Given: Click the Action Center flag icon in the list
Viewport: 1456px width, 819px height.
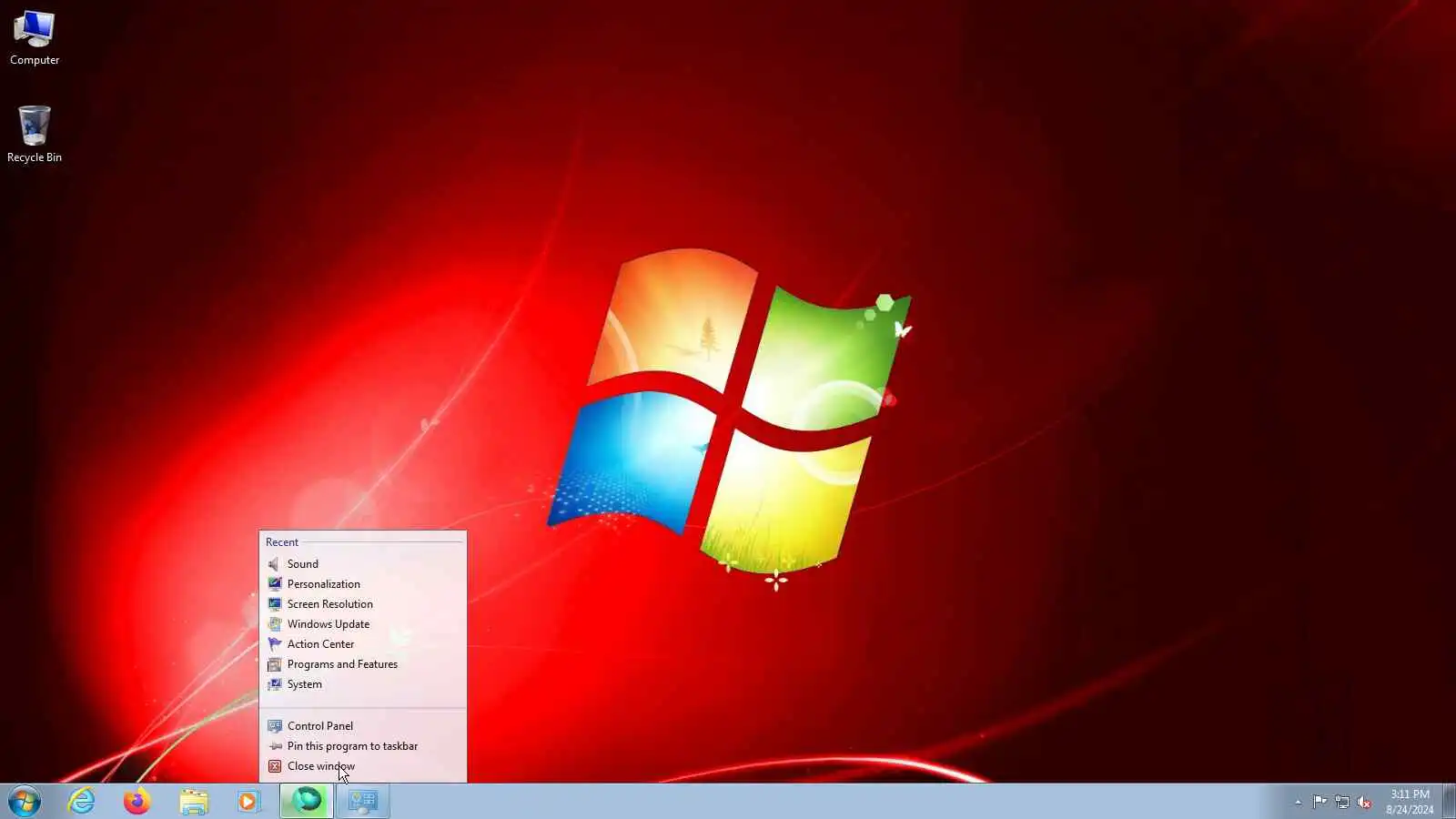Looking at the screenshot, I should [x=274, y=644].
